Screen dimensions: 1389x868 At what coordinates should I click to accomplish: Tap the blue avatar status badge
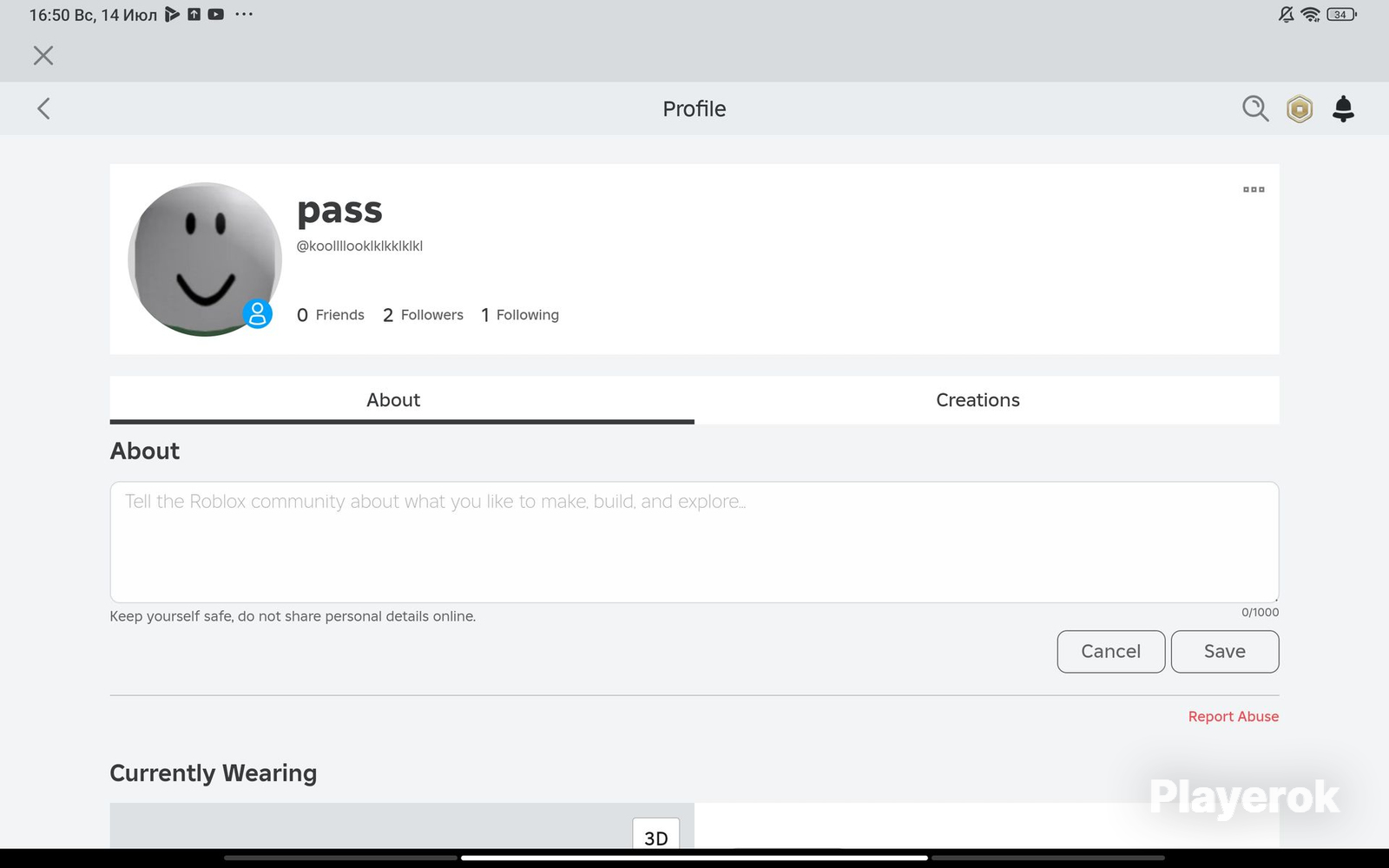pyautogui.click(x=257, y=313)
